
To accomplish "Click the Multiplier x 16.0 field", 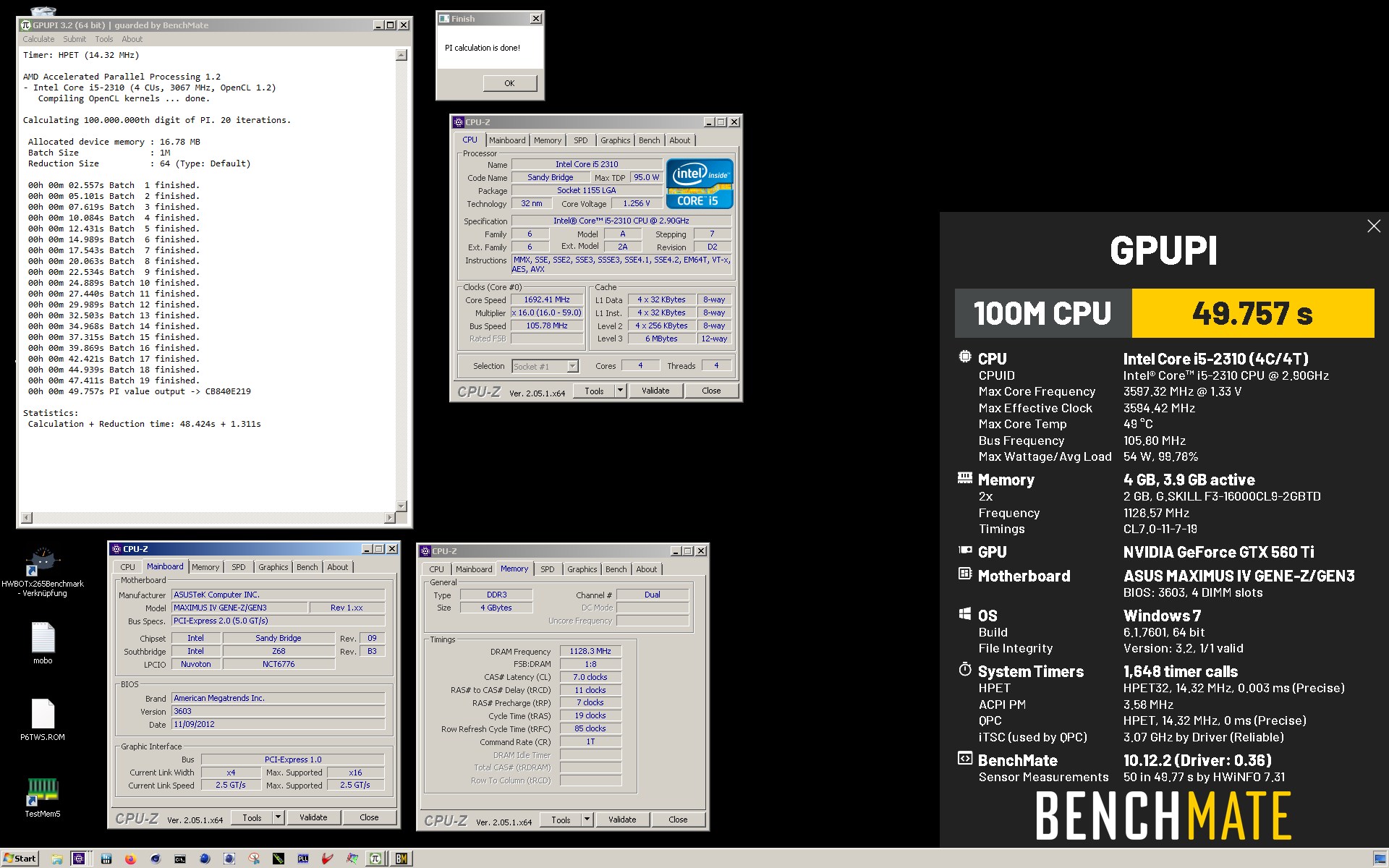I will [547, 312].
